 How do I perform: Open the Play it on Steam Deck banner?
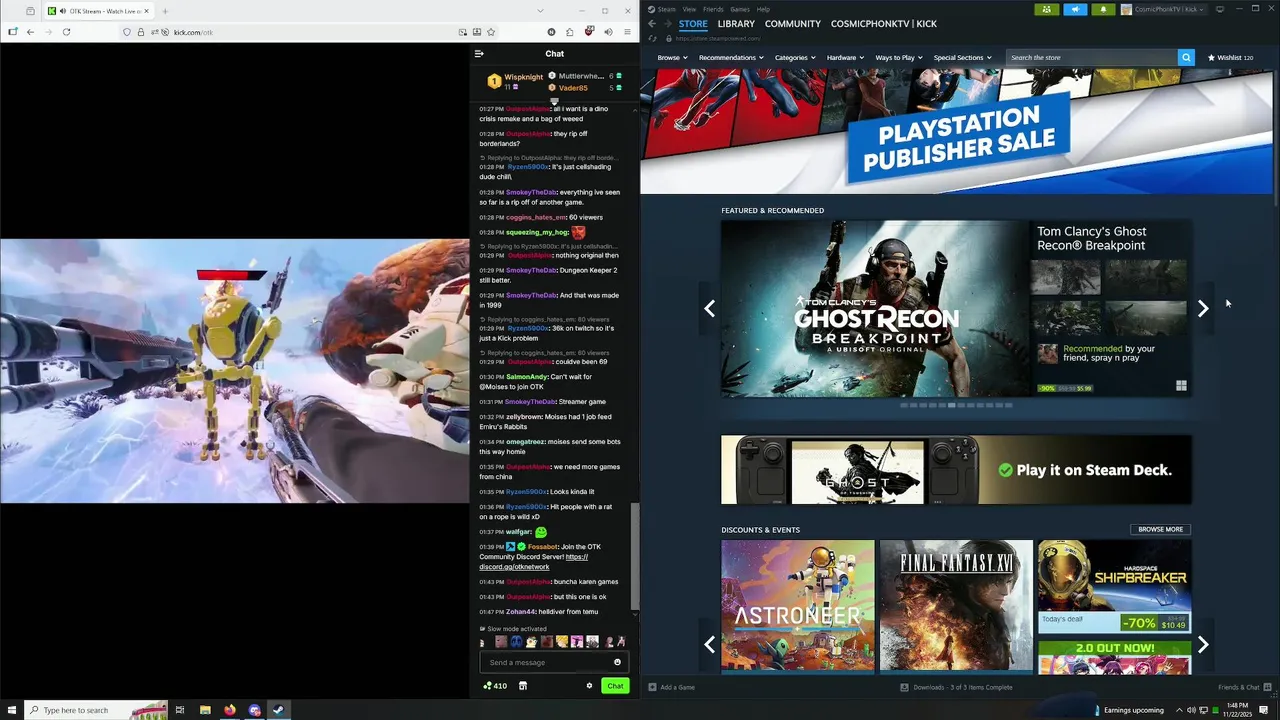tap(956, 470)
